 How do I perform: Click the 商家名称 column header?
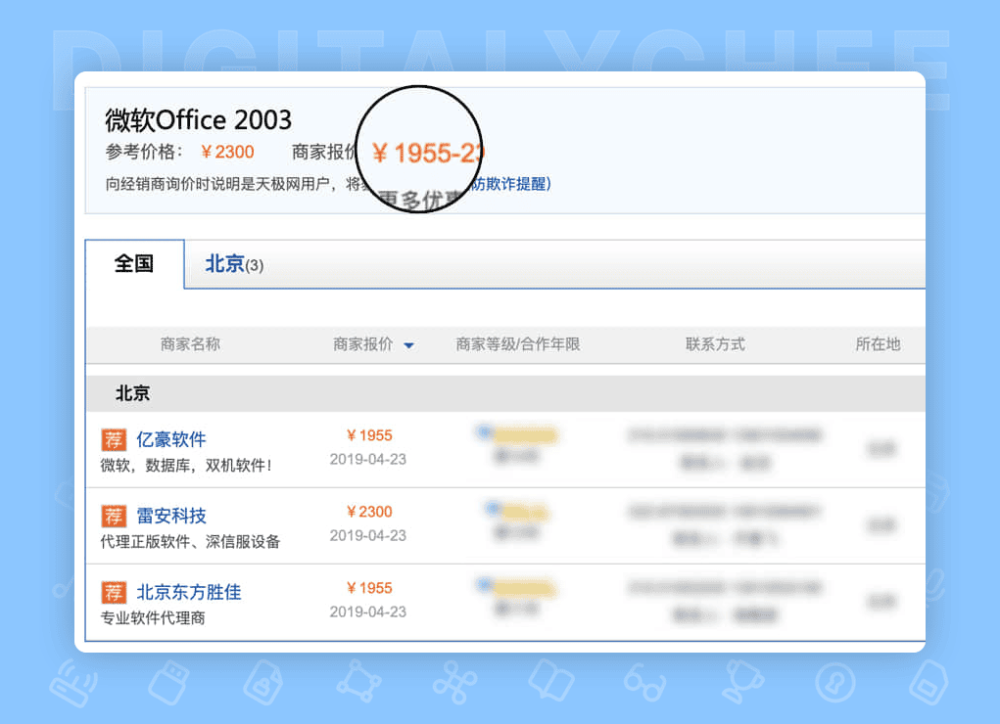190,344
